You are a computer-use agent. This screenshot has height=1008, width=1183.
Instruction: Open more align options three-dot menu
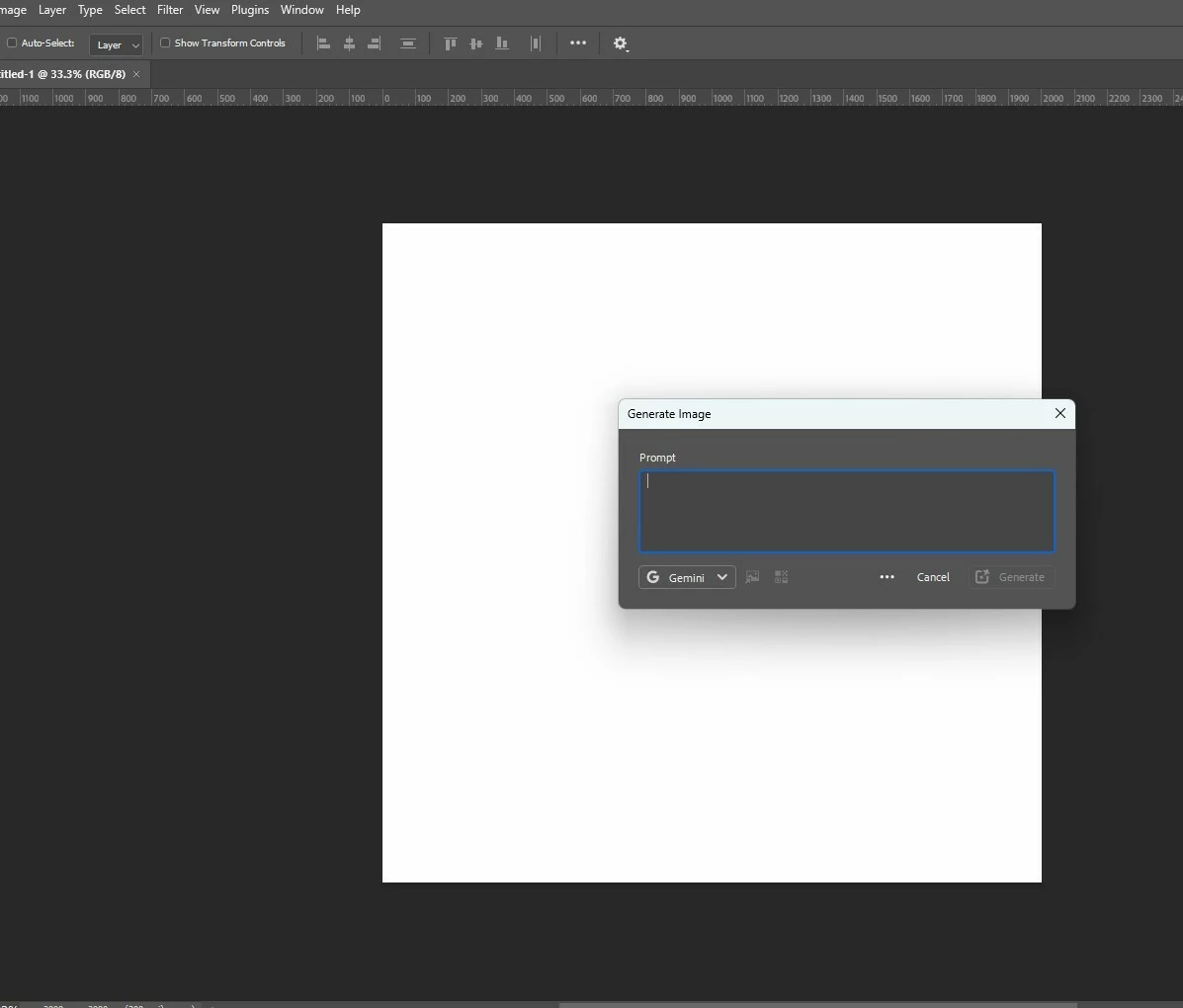coord(578,43)
